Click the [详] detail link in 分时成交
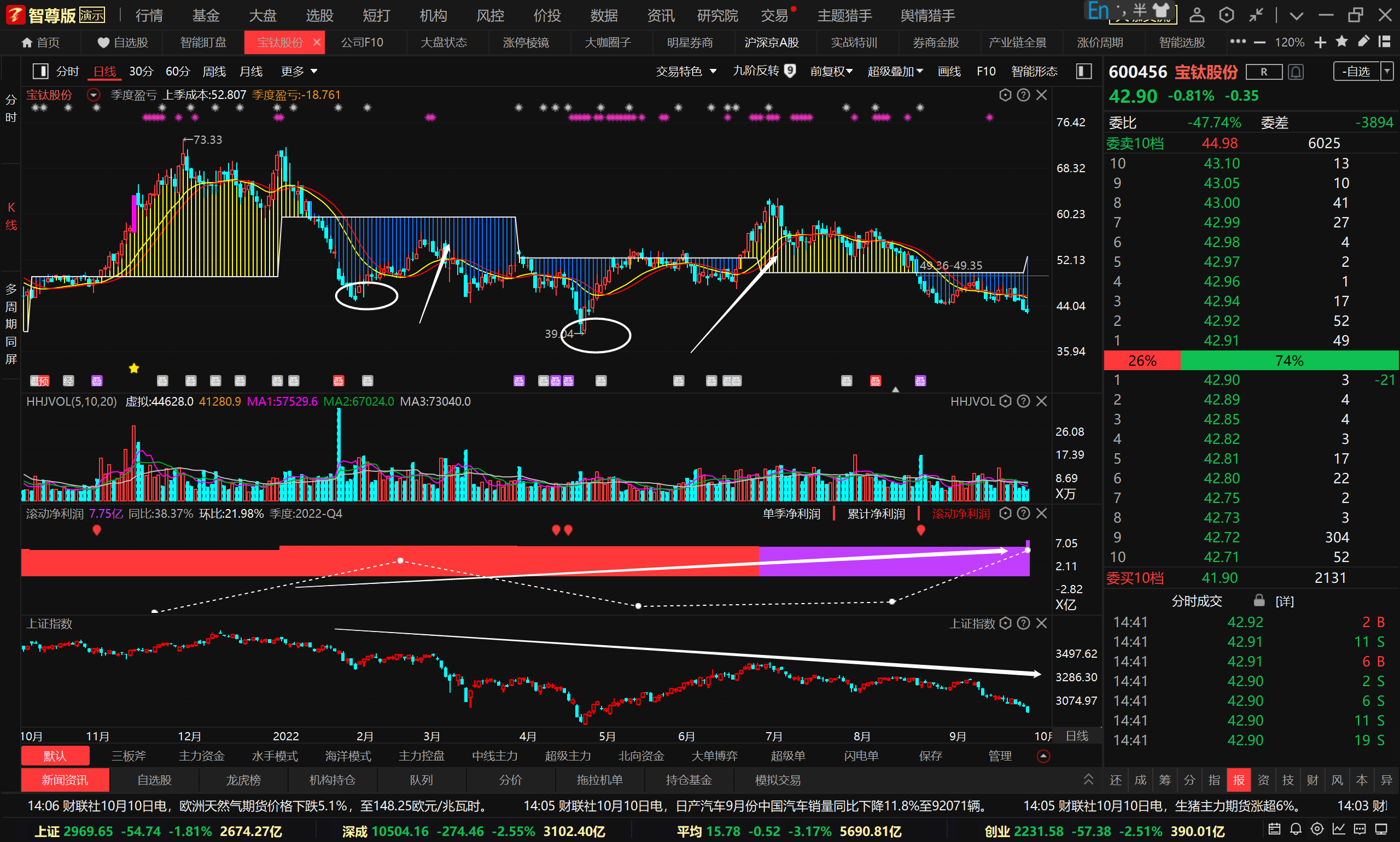Screen dimensions: 1400x842 click(1285, 601)
